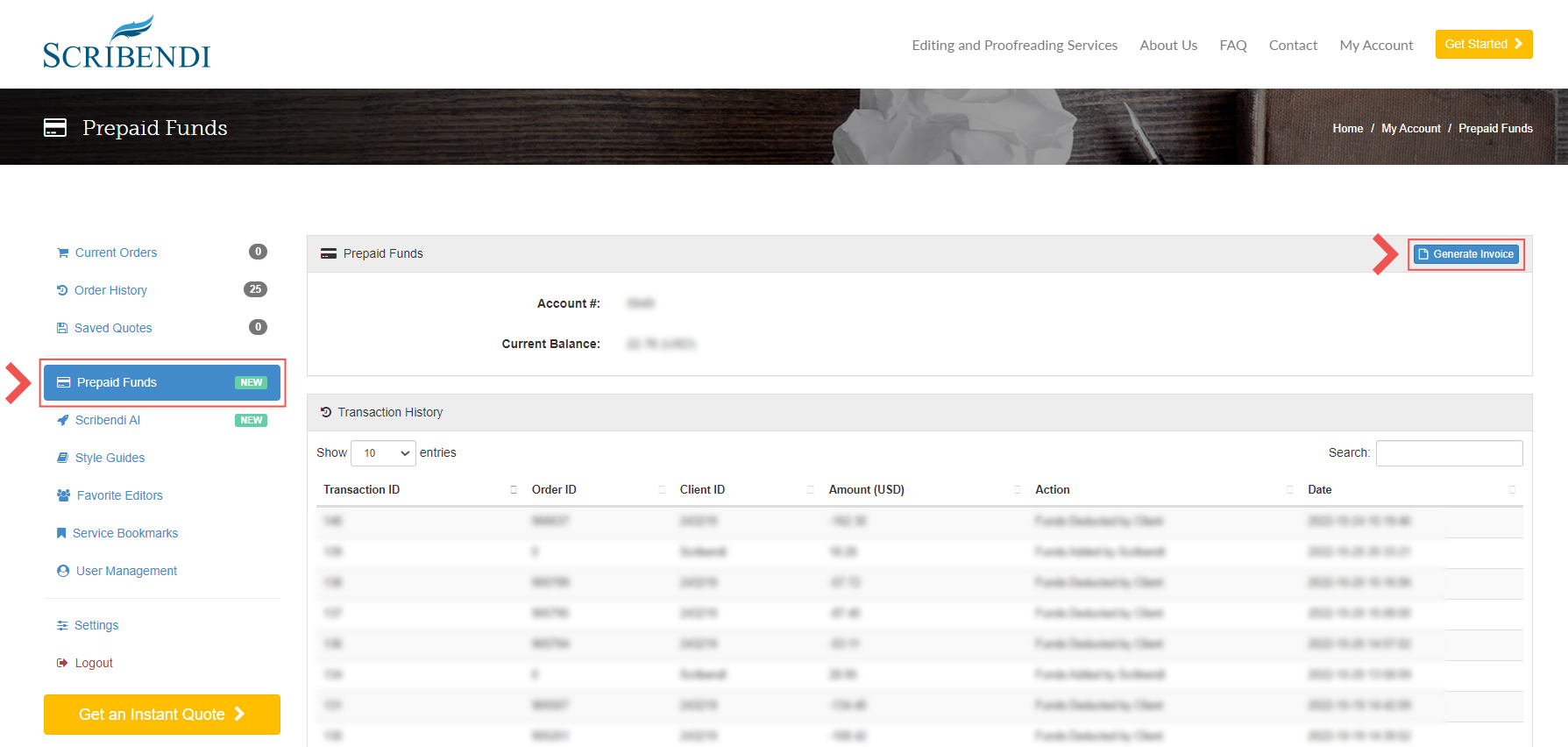Sort table by Client ID column

pyautogui.click(x=747, y=490)
